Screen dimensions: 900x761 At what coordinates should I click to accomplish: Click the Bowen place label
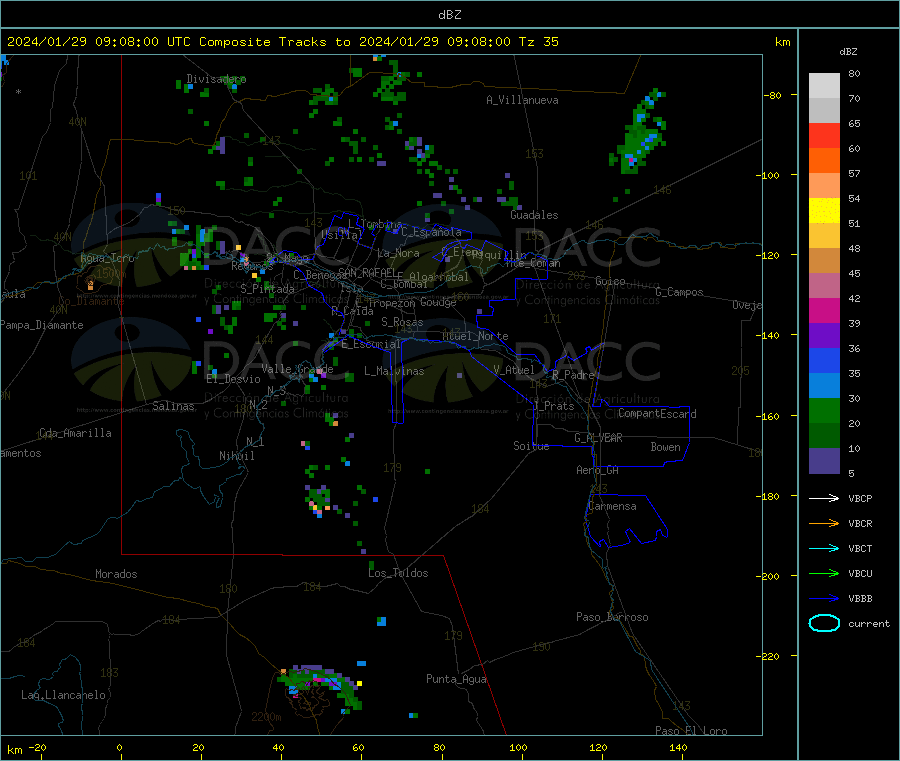click(665, 447)
